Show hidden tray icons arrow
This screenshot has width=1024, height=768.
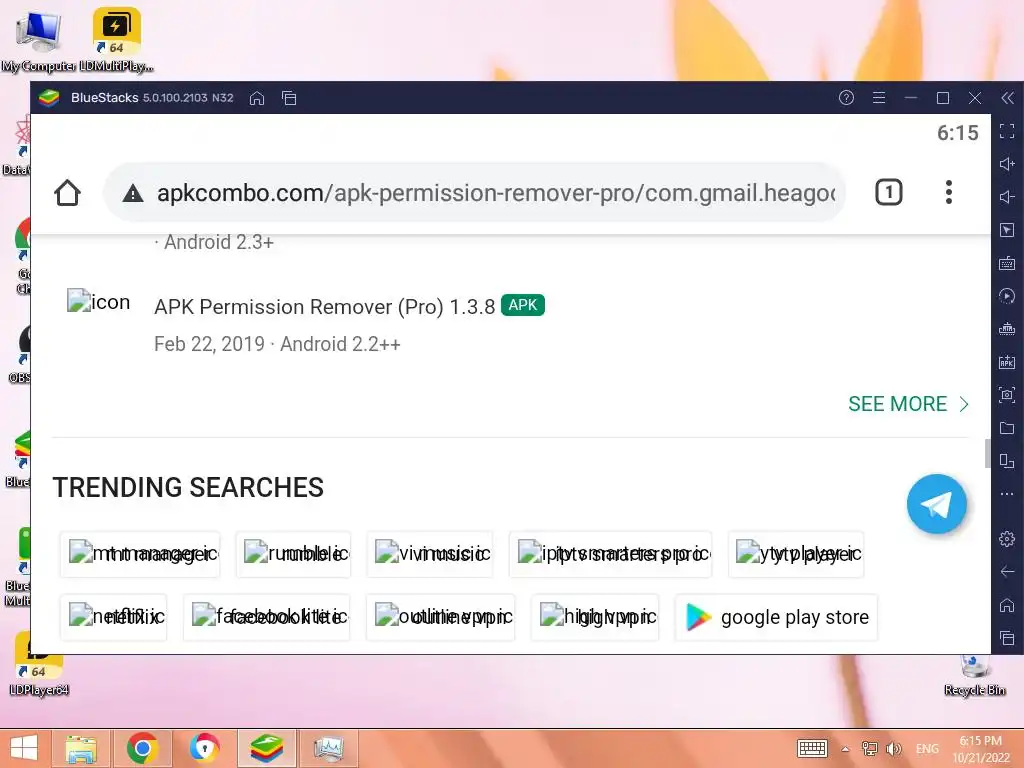(845, 749)
